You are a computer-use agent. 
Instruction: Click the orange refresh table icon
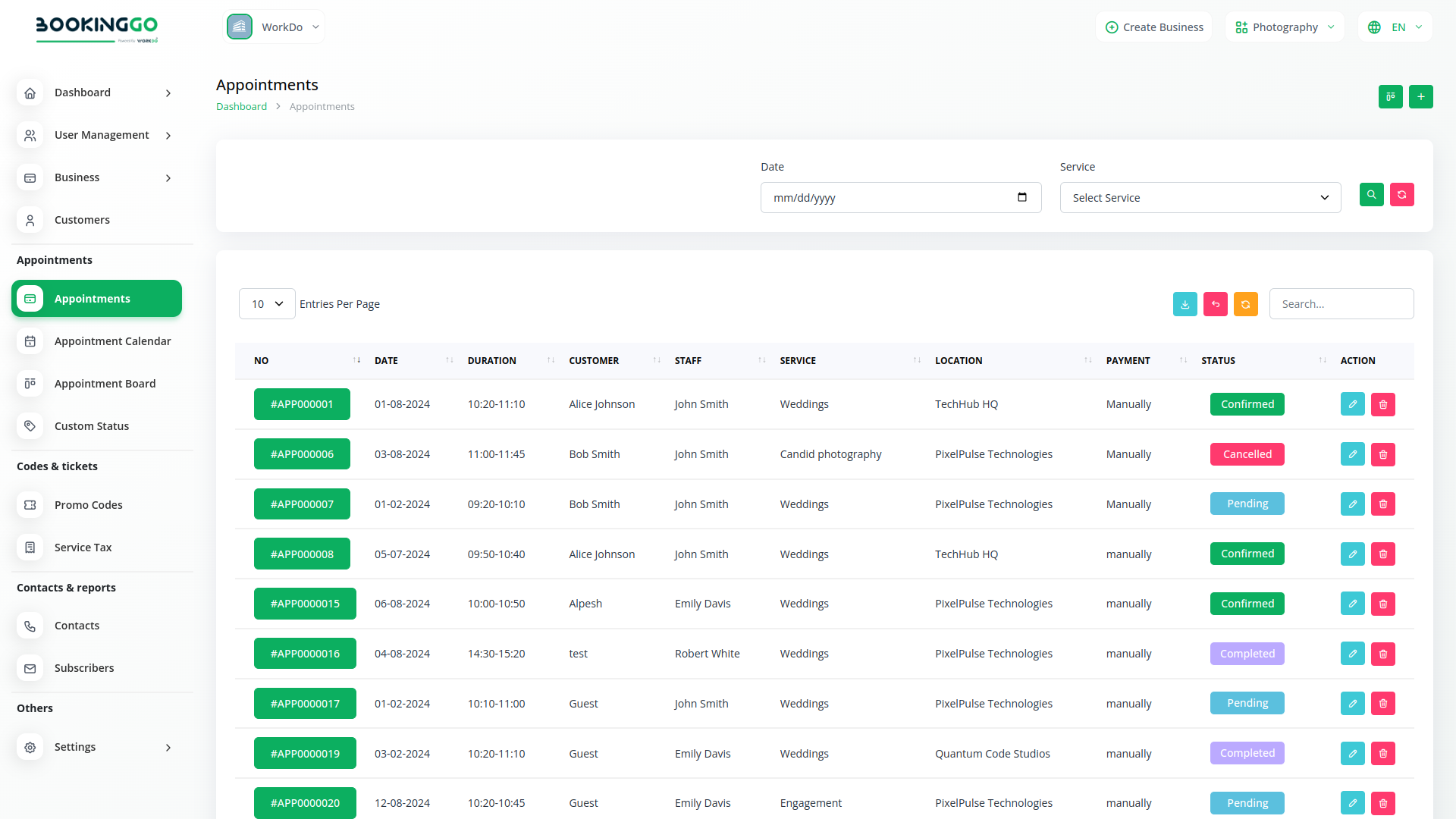[1245, 304]
